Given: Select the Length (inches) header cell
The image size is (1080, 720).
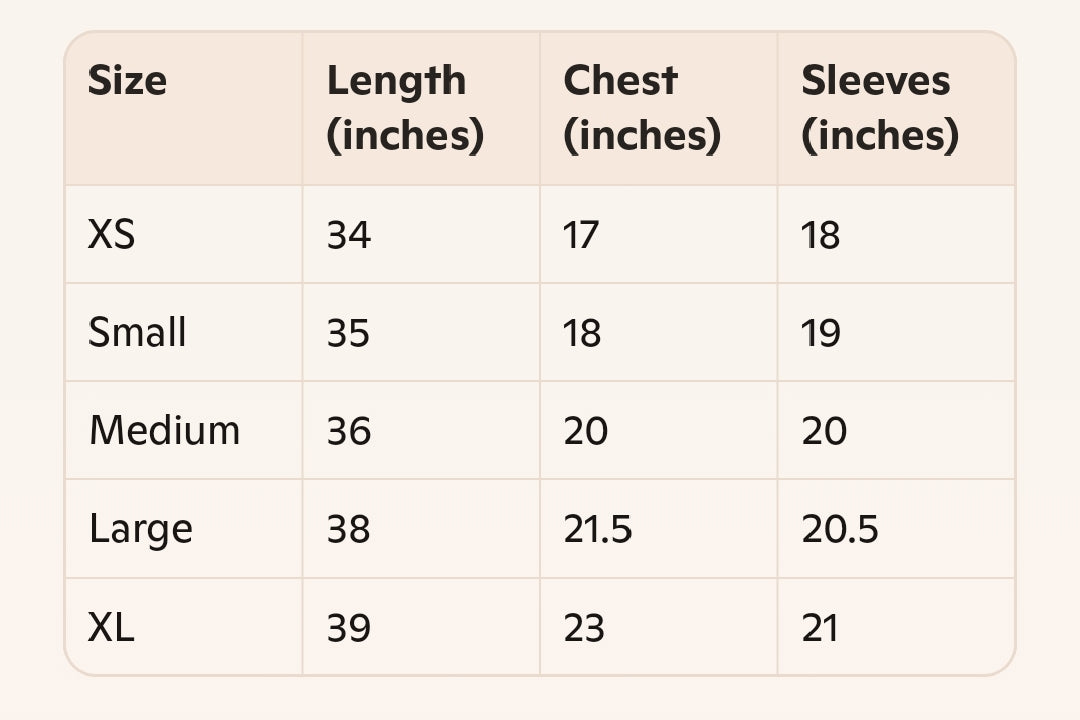Looking at the screenshot, I should [405, 108].
